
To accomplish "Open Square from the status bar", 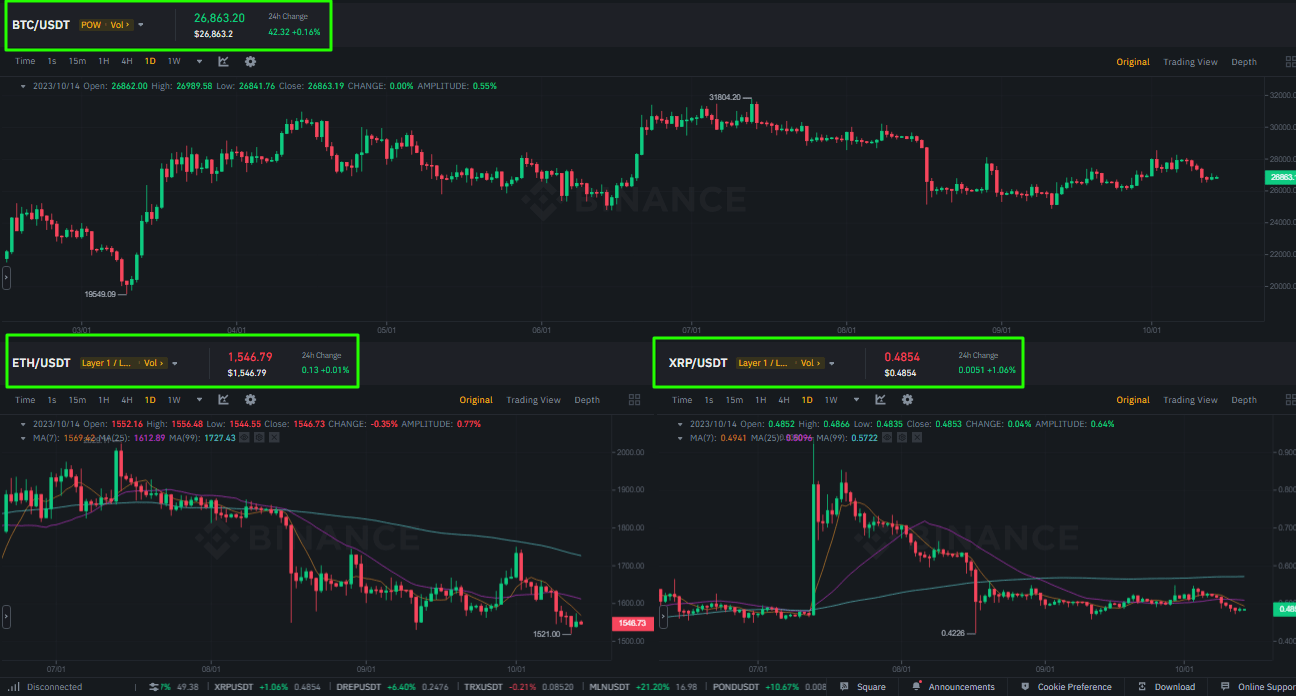I will (864, 687).
